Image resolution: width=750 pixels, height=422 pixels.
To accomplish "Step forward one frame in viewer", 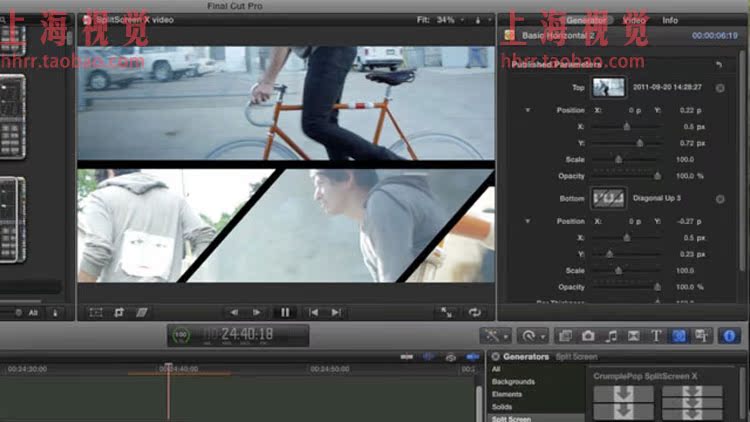I will pyautogui.click(x=257, y=312).
